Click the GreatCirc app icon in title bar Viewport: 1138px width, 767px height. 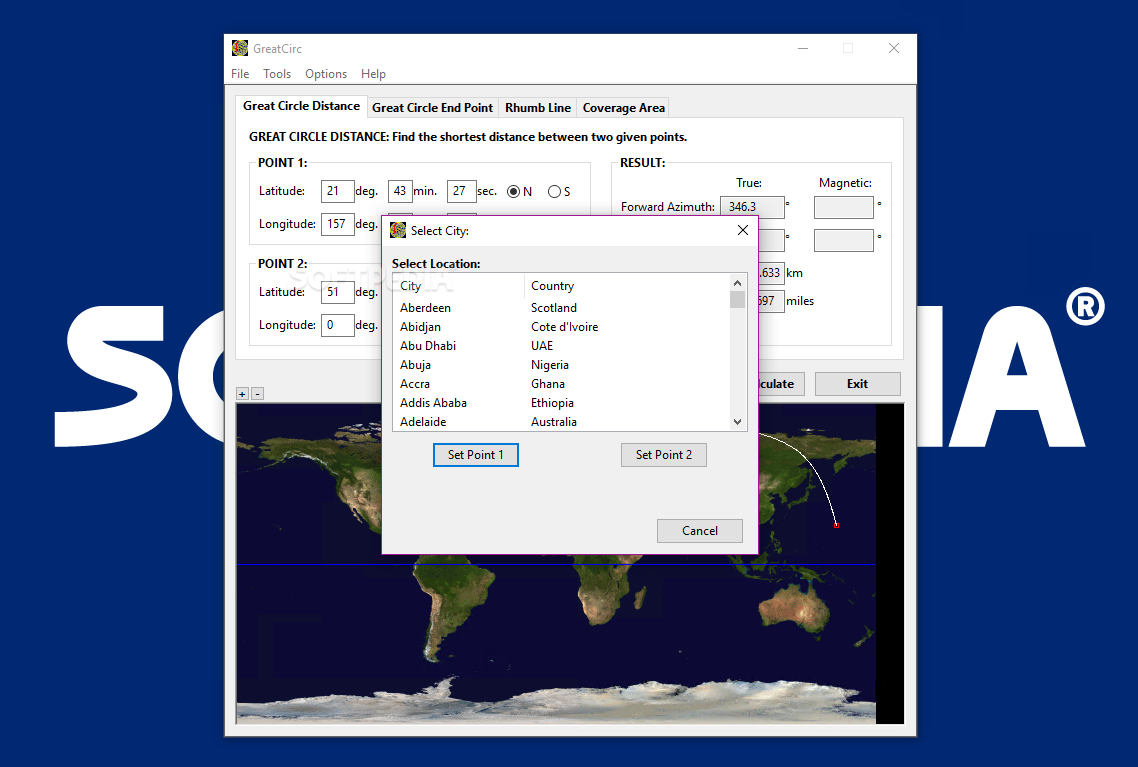pos(240,49)
